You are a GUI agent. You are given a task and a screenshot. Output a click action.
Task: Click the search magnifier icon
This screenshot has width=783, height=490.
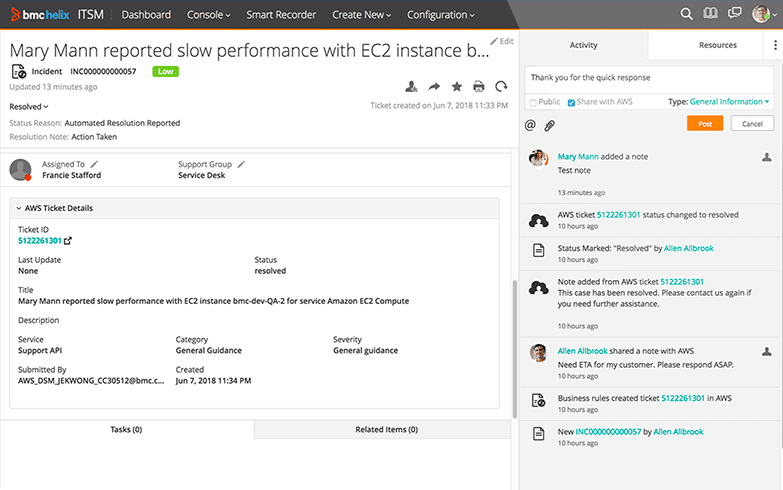pos(686,14)
